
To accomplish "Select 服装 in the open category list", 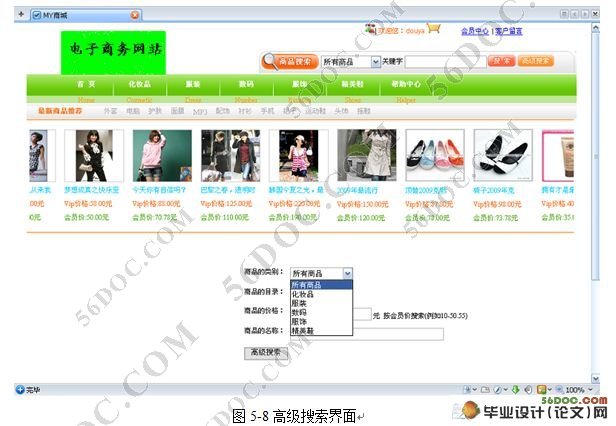I will pyautogui.click(x=321, y=303).
